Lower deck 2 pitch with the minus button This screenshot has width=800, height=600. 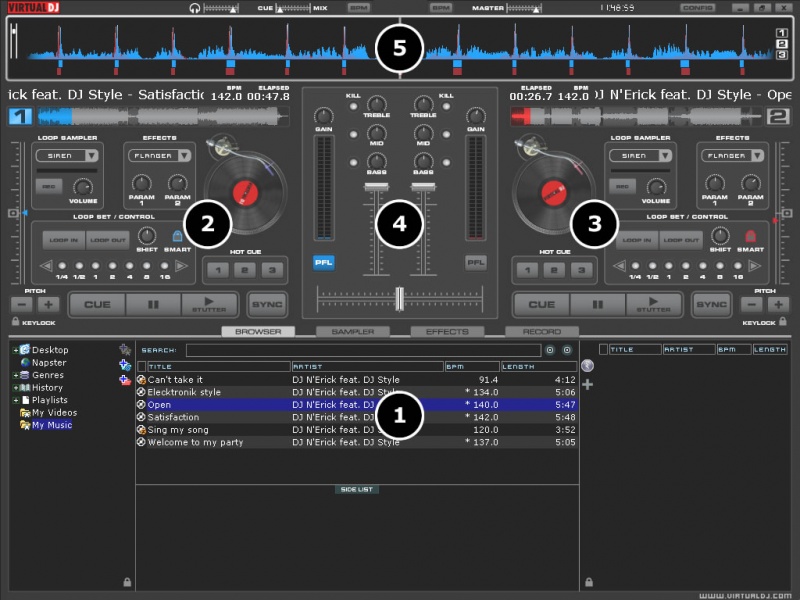[x=752, y=305]
